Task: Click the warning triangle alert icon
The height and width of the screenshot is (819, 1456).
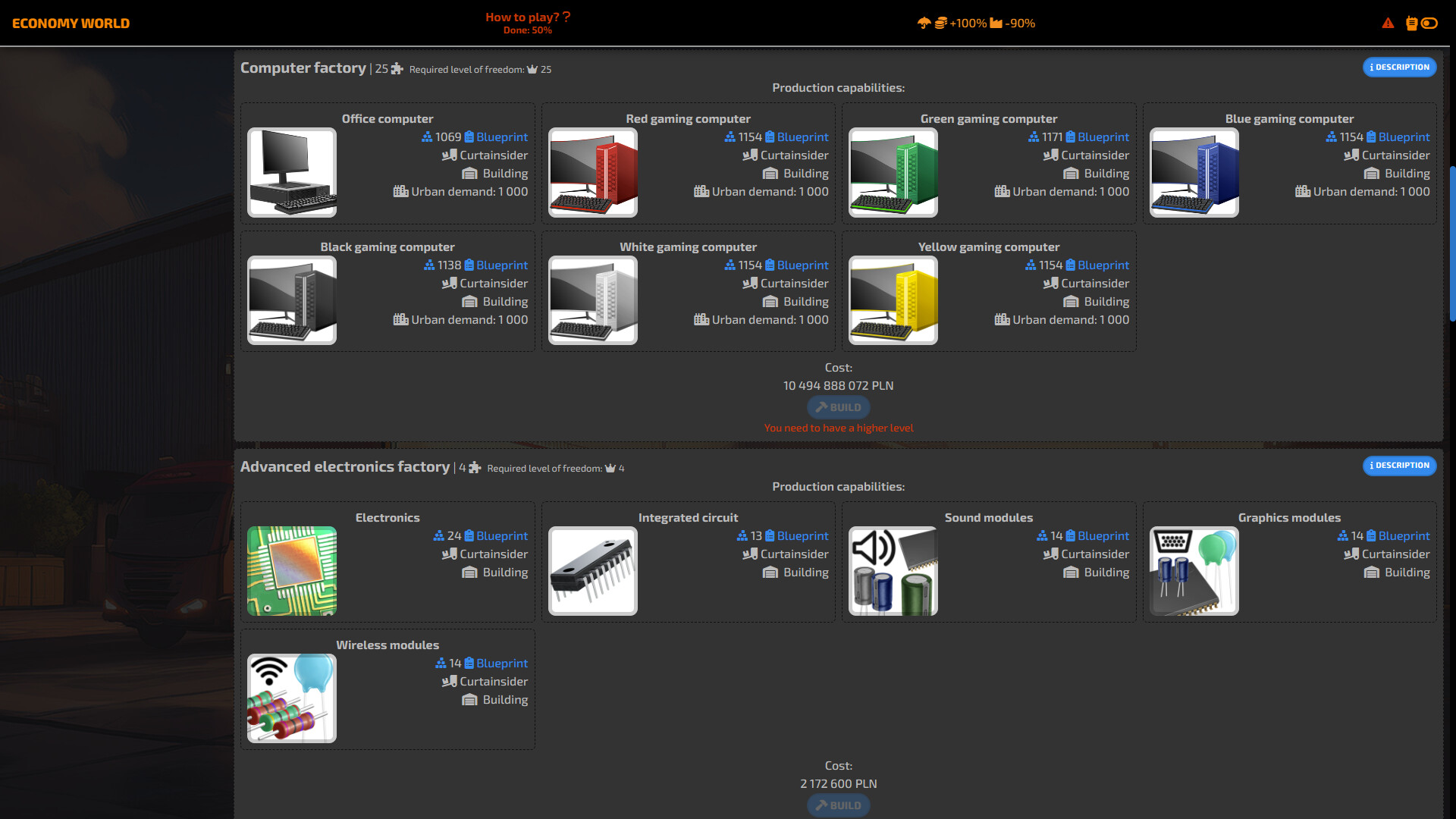Action: tap(1389, 24)
